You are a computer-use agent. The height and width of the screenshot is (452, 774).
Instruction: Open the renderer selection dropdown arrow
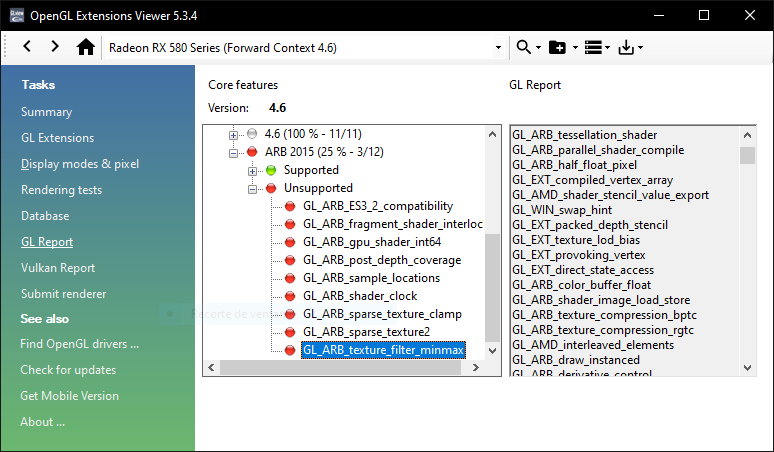coord(498,48)
